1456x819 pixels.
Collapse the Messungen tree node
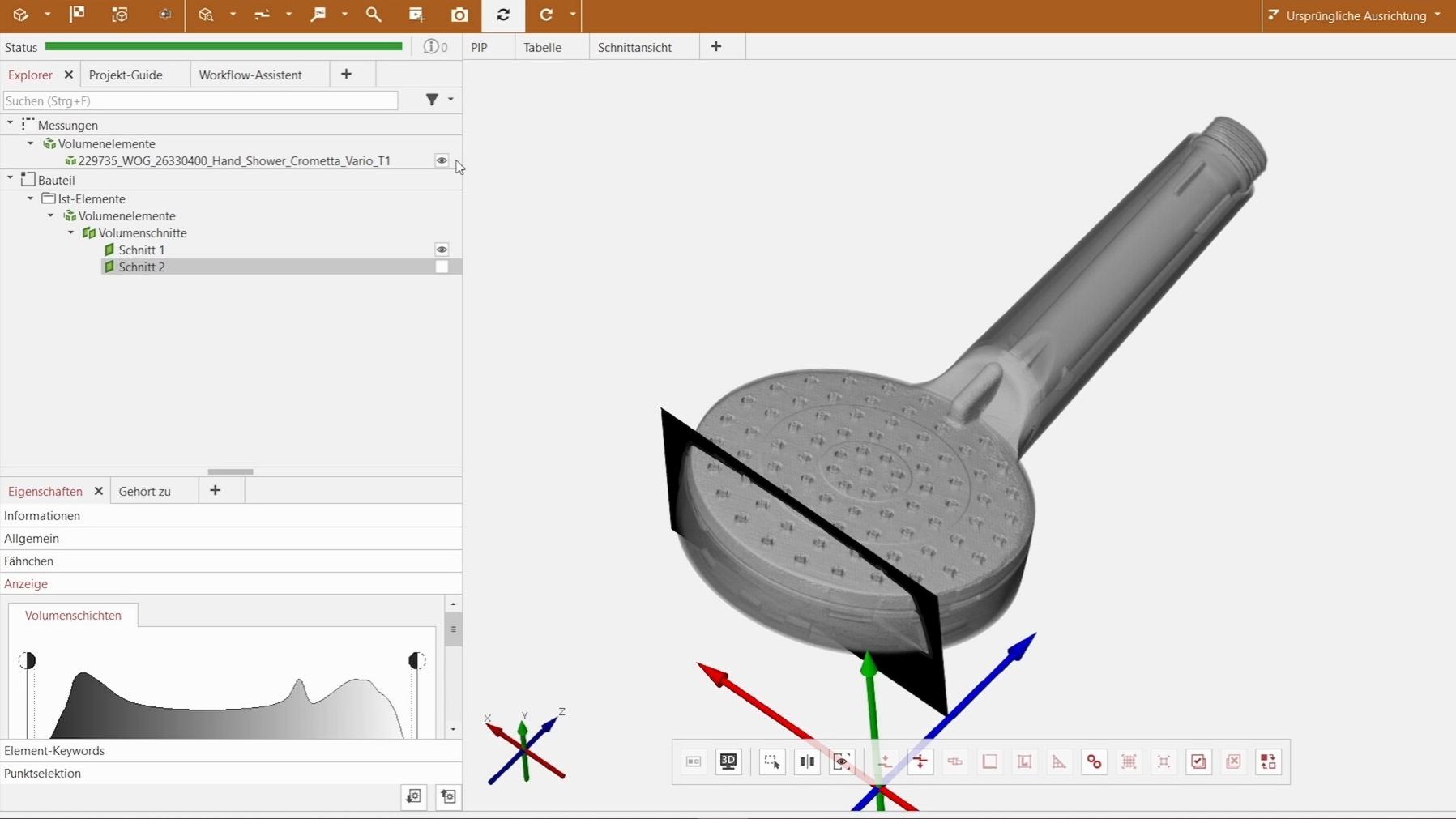(x=10, y=124)
